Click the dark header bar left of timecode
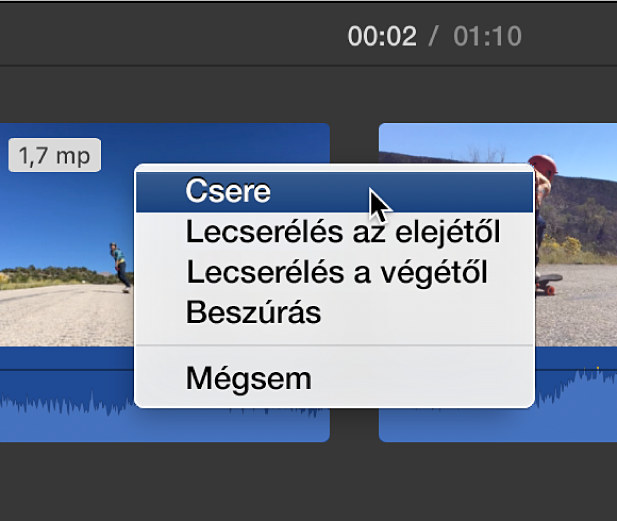Screen dimensions: 617x521 169,35
